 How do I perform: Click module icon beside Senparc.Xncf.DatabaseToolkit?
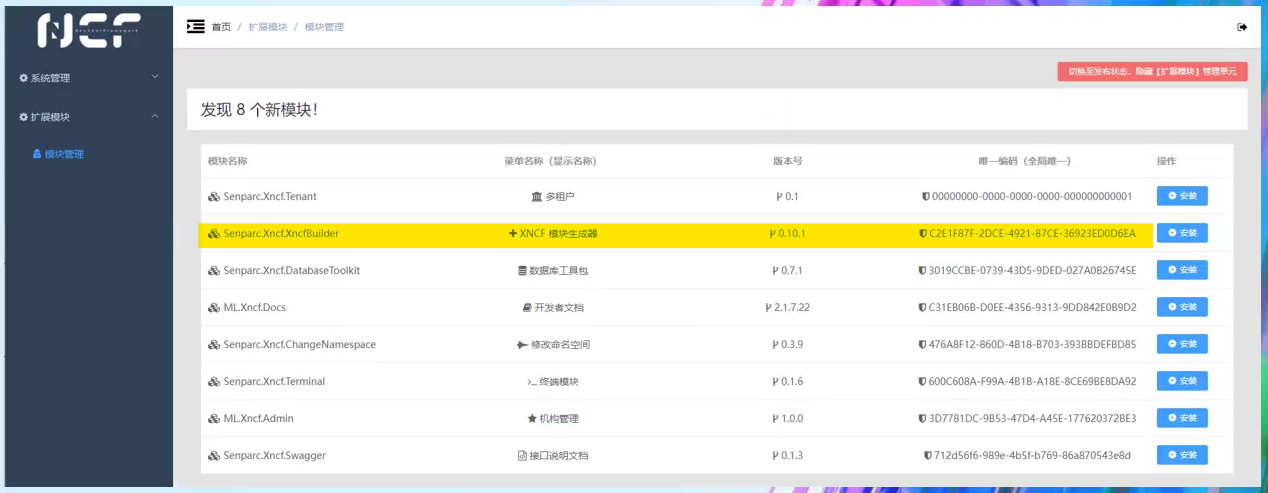point(214,271)
